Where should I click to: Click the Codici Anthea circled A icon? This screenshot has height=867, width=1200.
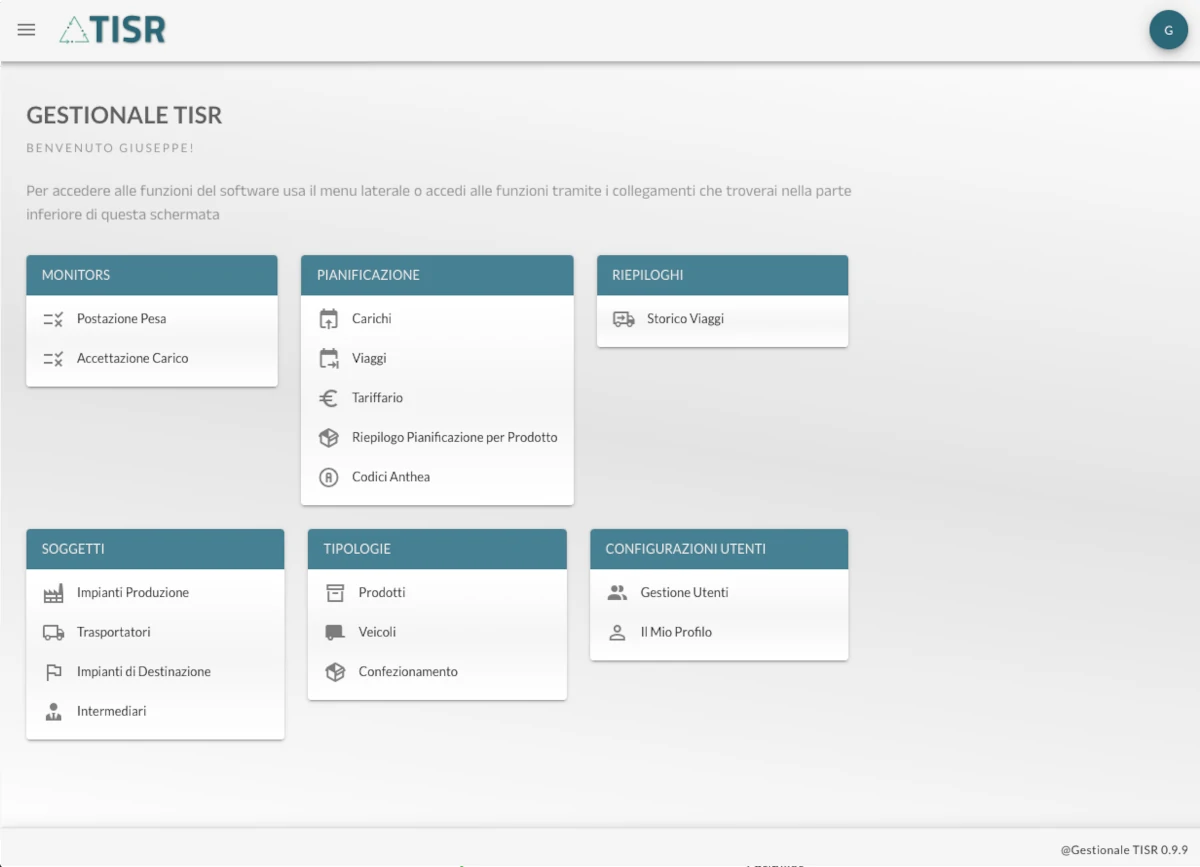click(x=329, y=477)
